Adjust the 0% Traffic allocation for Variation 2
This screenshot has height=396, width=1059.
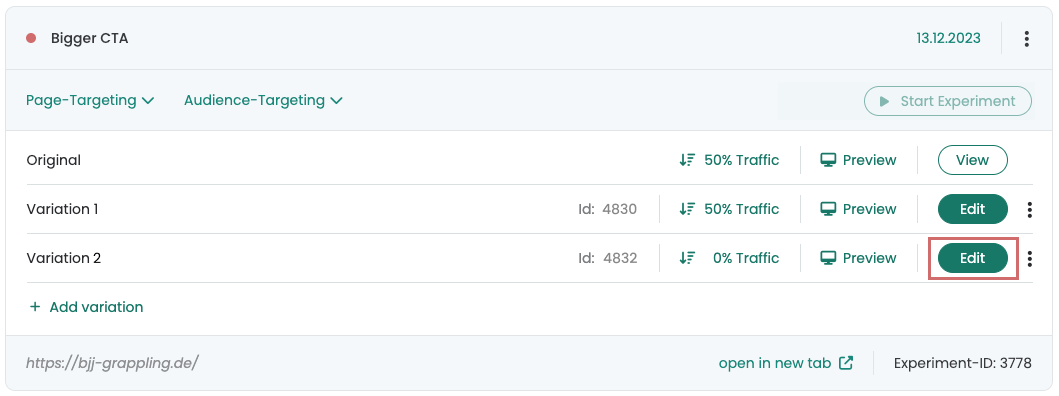(729, 258)
